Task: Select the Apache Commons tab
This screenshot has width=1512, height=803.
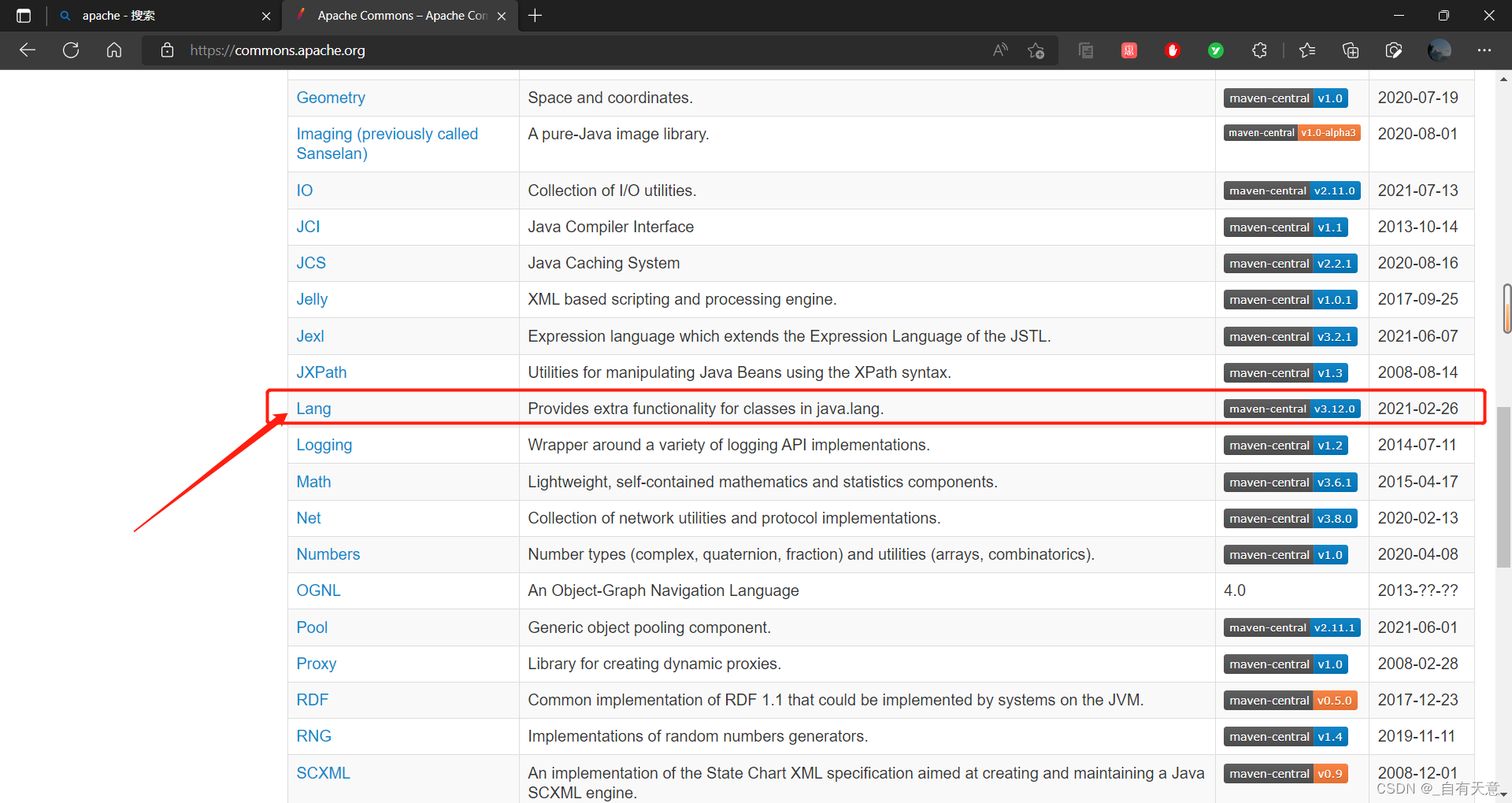Action: tap(400, 16)
